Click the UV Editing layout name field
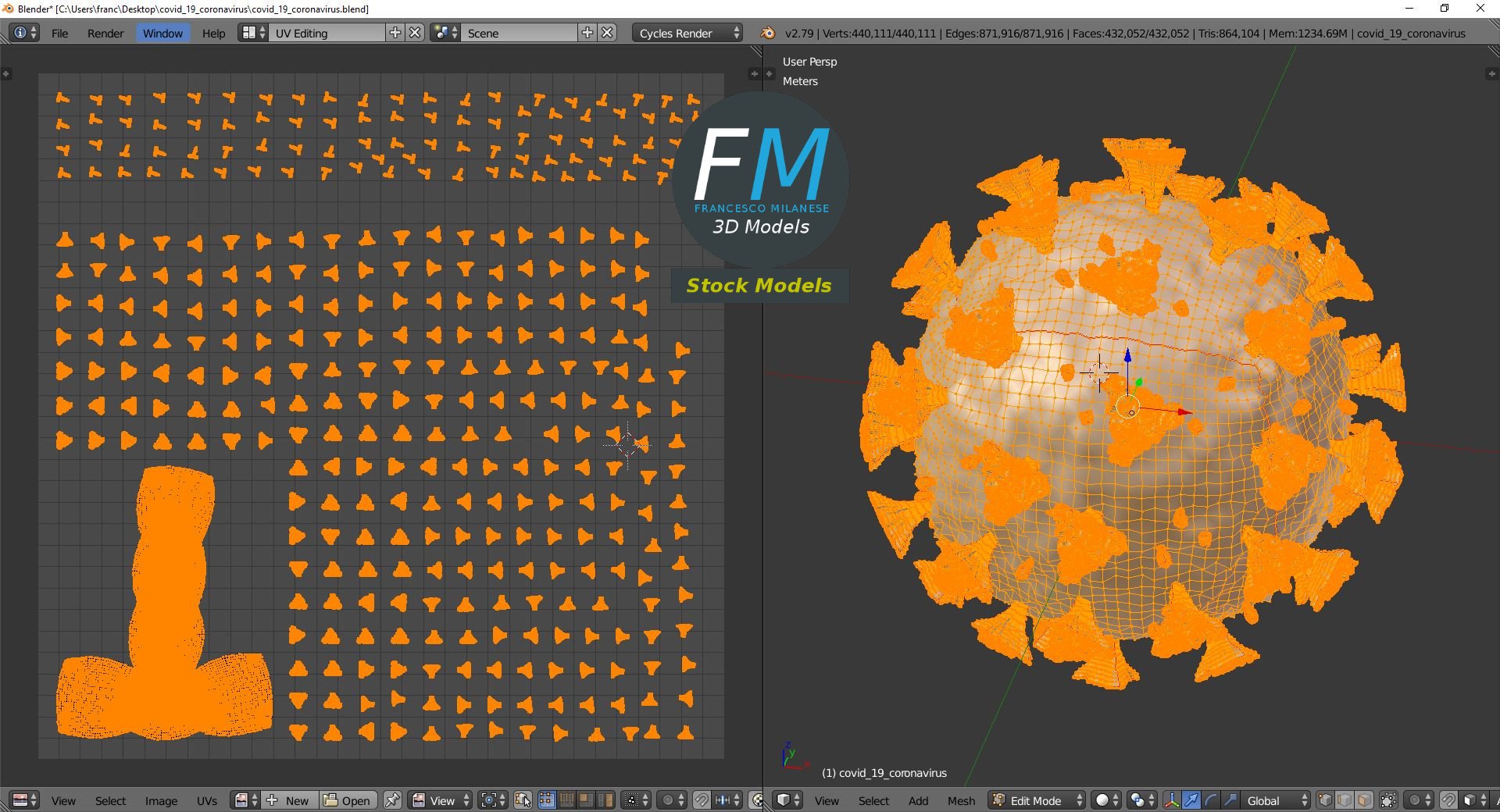This screenshot has width=1500, height=812. pos(327,33)
